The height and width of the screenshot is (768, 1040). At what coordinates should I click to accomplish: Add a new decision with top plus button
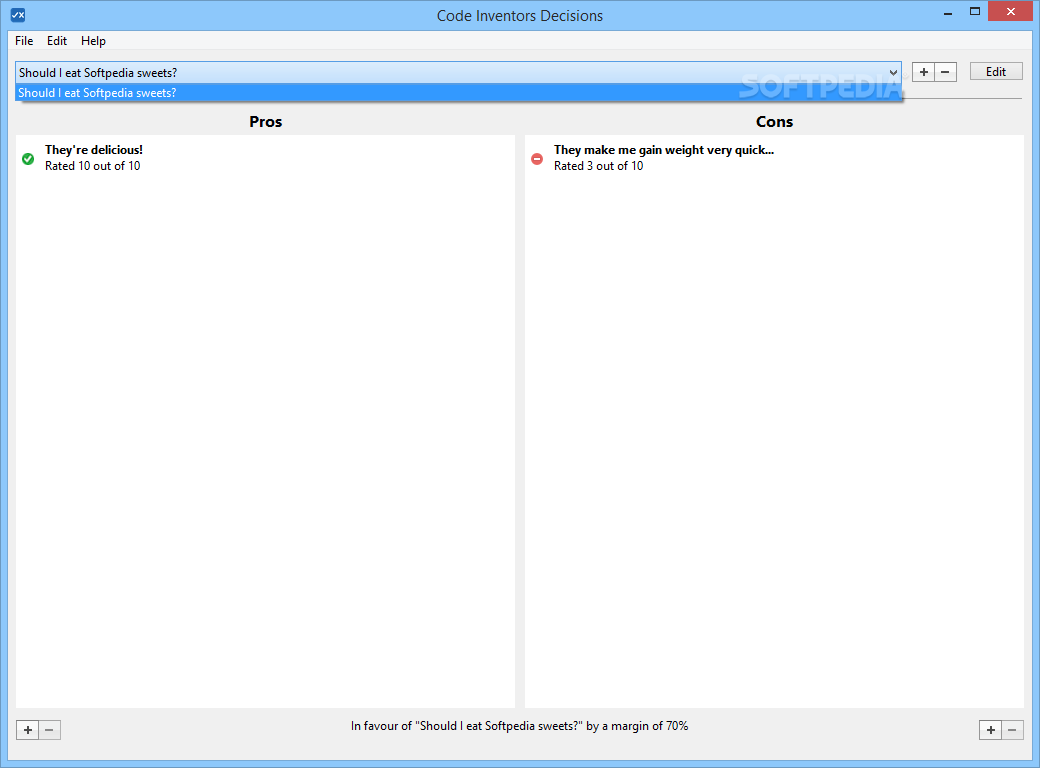923,72
